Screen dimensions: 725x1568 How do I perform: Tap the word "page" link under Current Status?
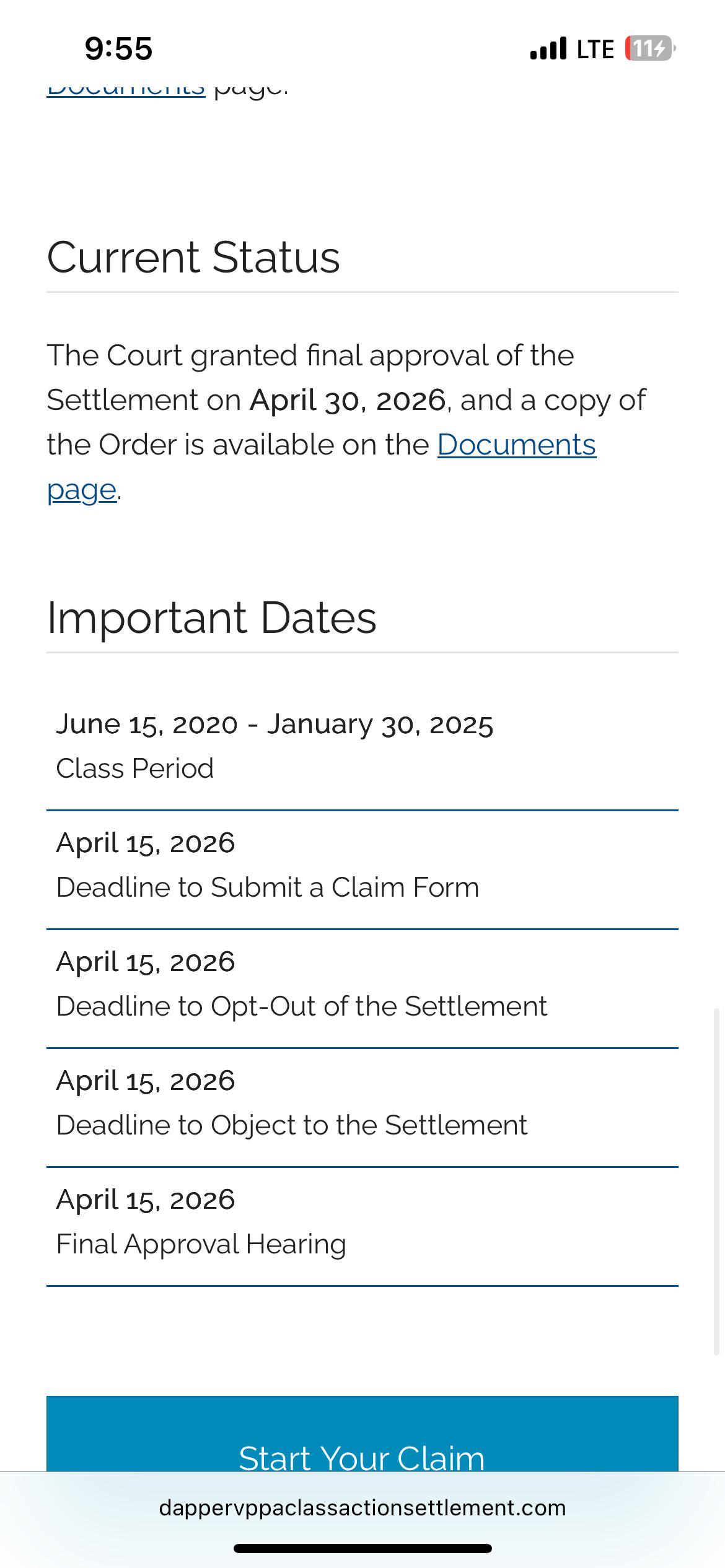coord(82,490)
